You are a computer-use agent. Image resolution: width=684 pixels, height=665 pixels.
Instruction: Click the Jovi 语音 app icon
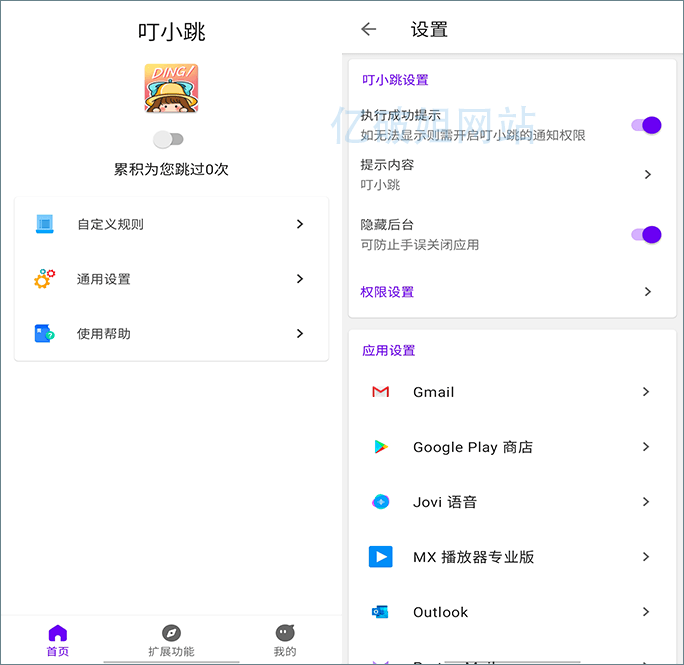pyautogui.click(x=380, y=502)
